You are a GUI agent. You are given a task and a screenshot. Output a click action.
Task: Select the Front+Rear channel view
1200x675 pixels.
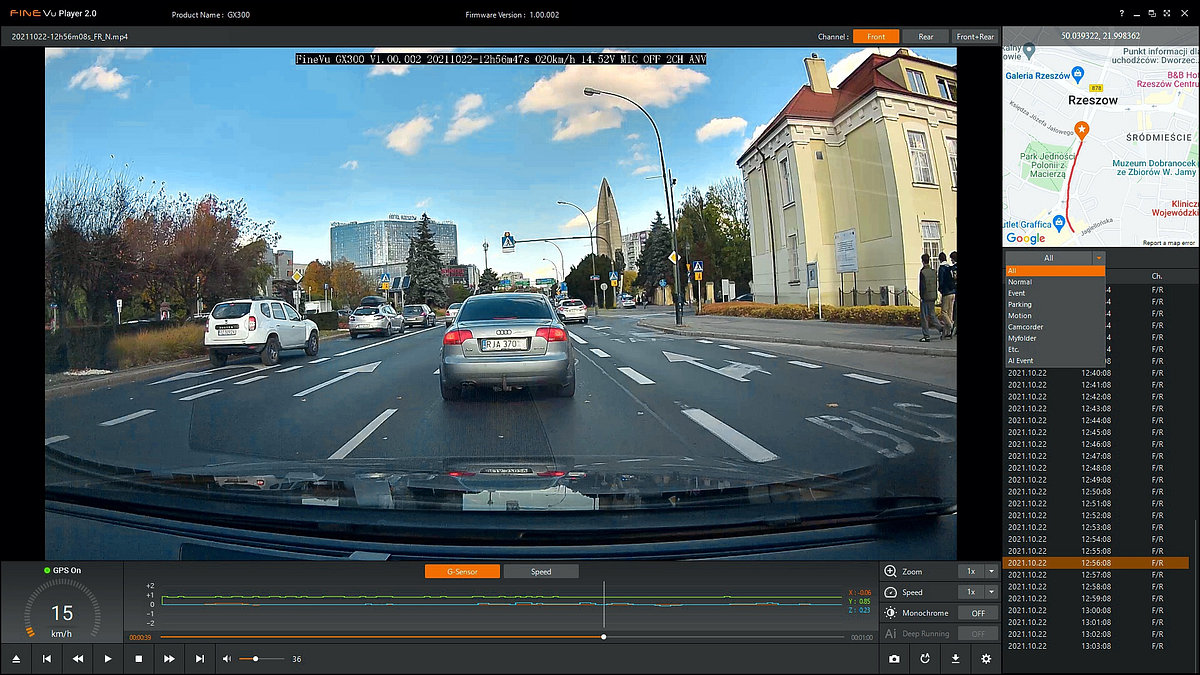point(975,37)
